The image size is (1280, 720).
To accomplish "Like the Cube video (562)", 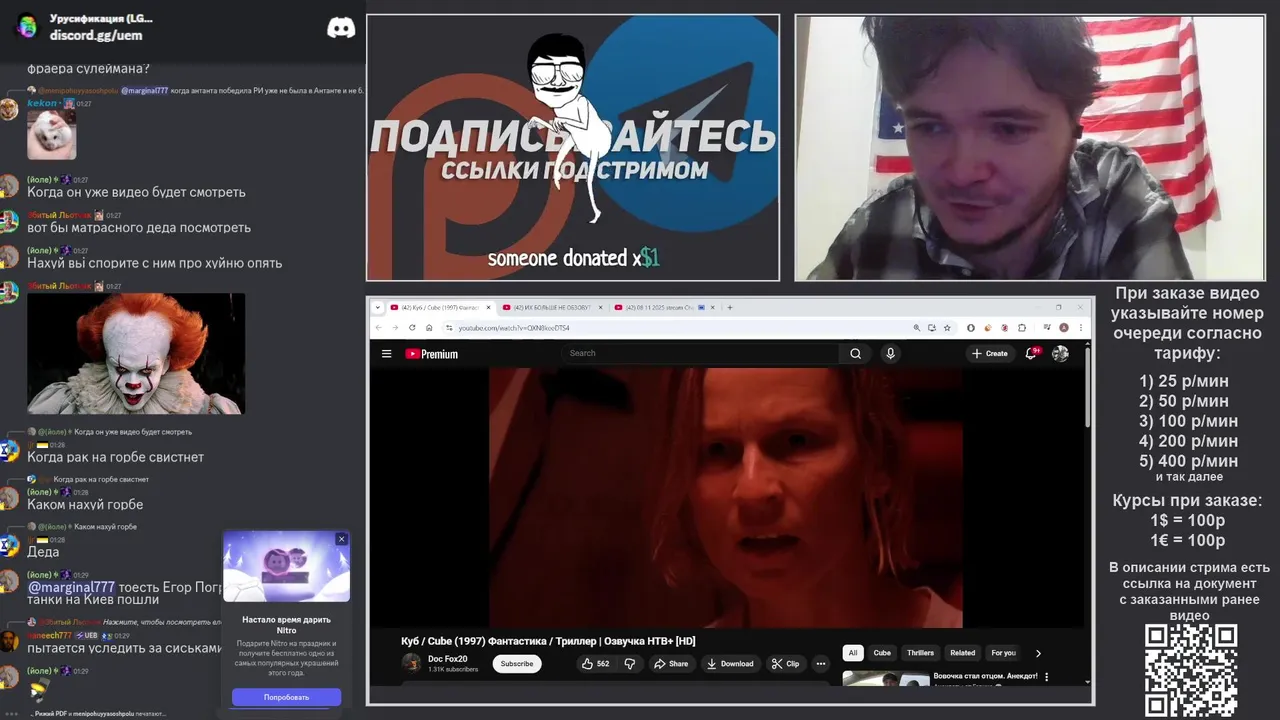I will tap(596, 663).
